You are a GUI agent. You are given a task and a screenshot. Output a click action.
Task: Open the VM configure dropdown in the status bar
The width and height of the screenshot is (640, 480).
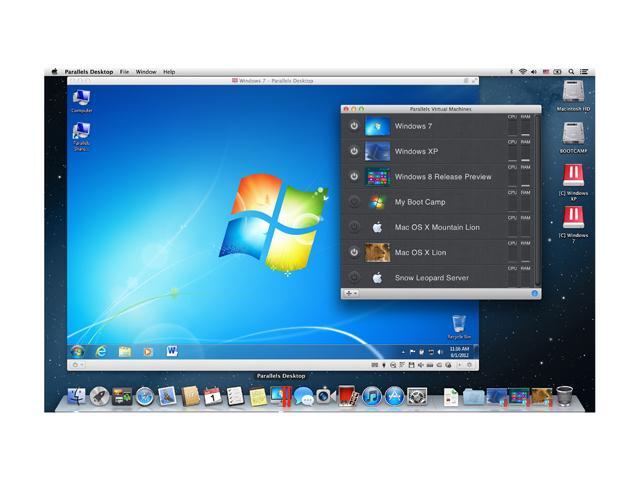[78, 365]
